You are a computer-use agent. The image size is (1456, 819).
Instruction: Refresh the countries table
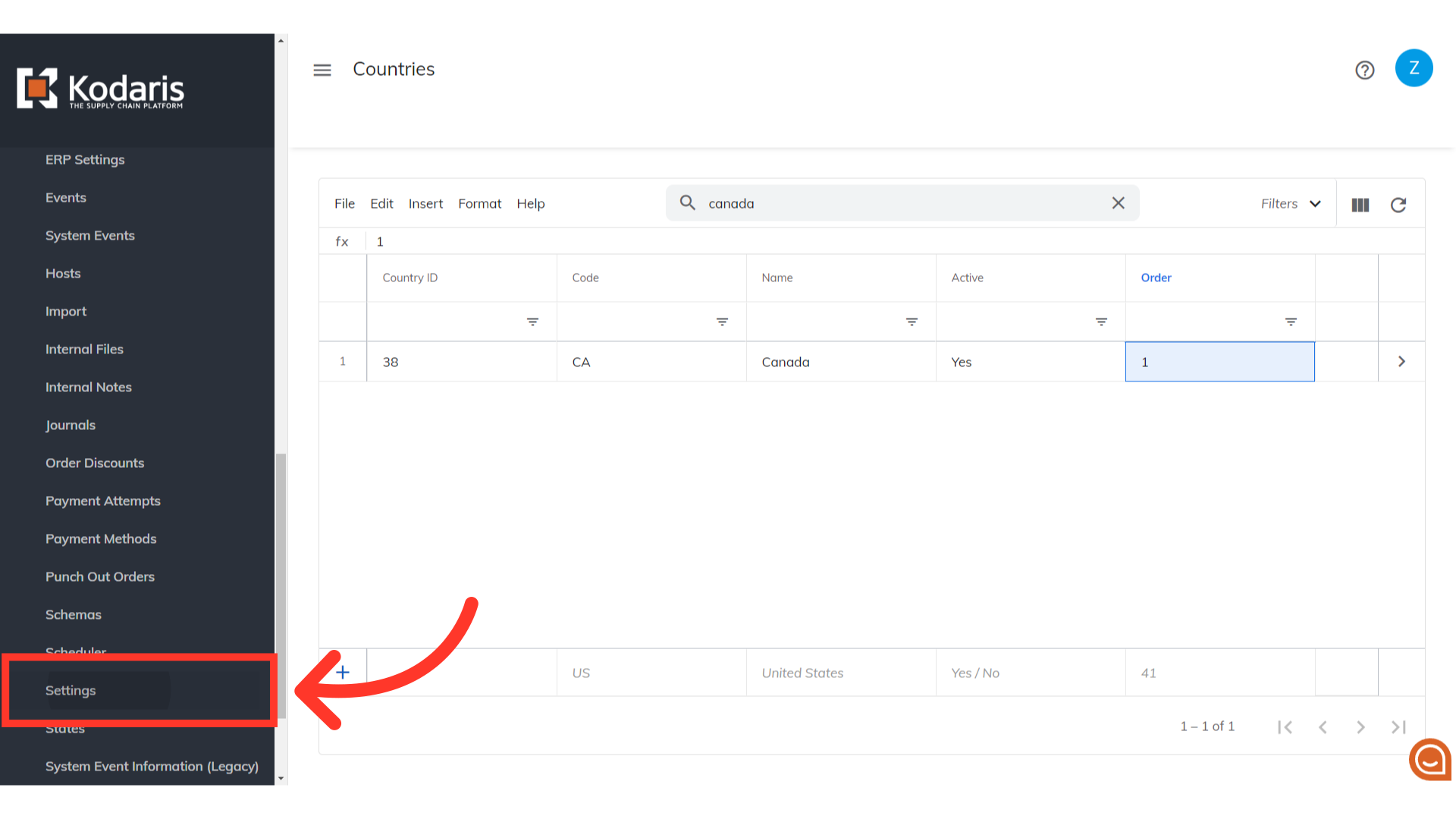(x=1398, y=205)
